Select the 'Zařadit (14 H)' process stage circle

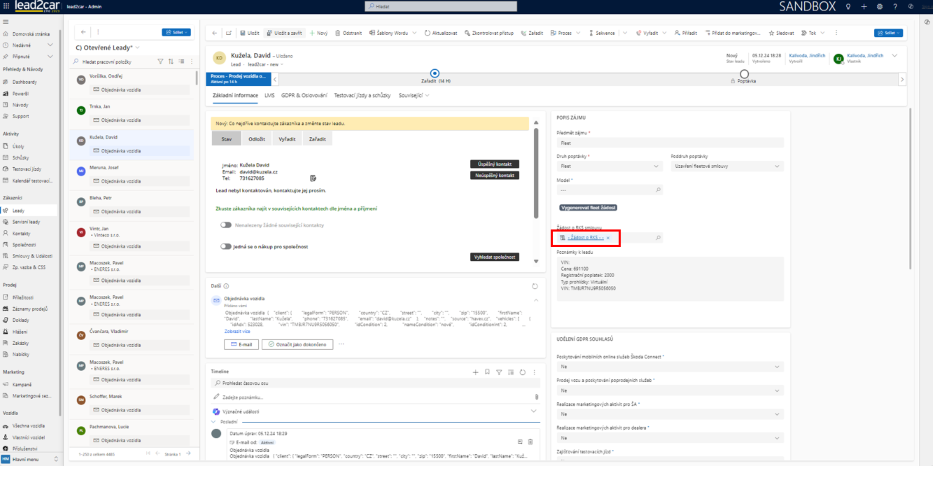pos(434,72)
